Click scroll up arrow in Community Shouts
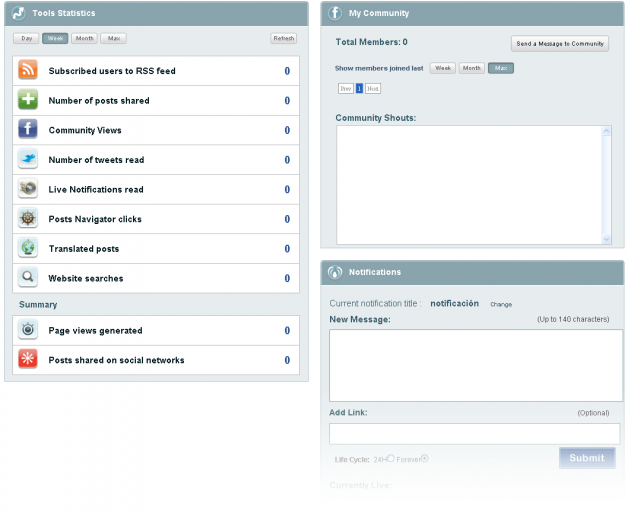This screenshot has width=628, height=512. (606, 131)
